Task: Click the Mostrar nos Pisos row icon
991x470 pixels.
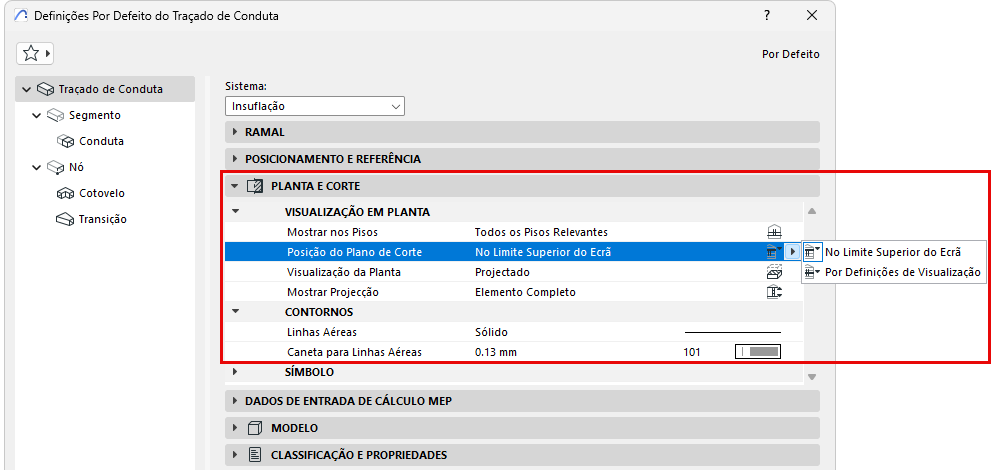Action: click(774, 232)
